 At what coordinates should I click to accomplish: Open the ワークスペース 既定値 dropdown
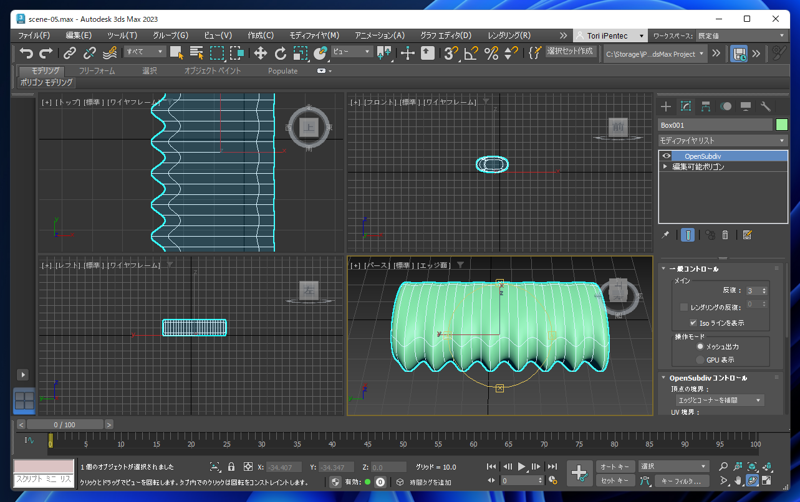tap(741, 36)
